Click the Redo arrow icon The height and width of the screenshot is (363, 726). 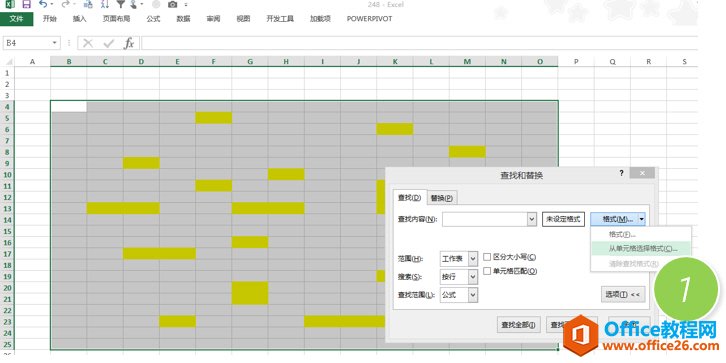tap(65, 5)
